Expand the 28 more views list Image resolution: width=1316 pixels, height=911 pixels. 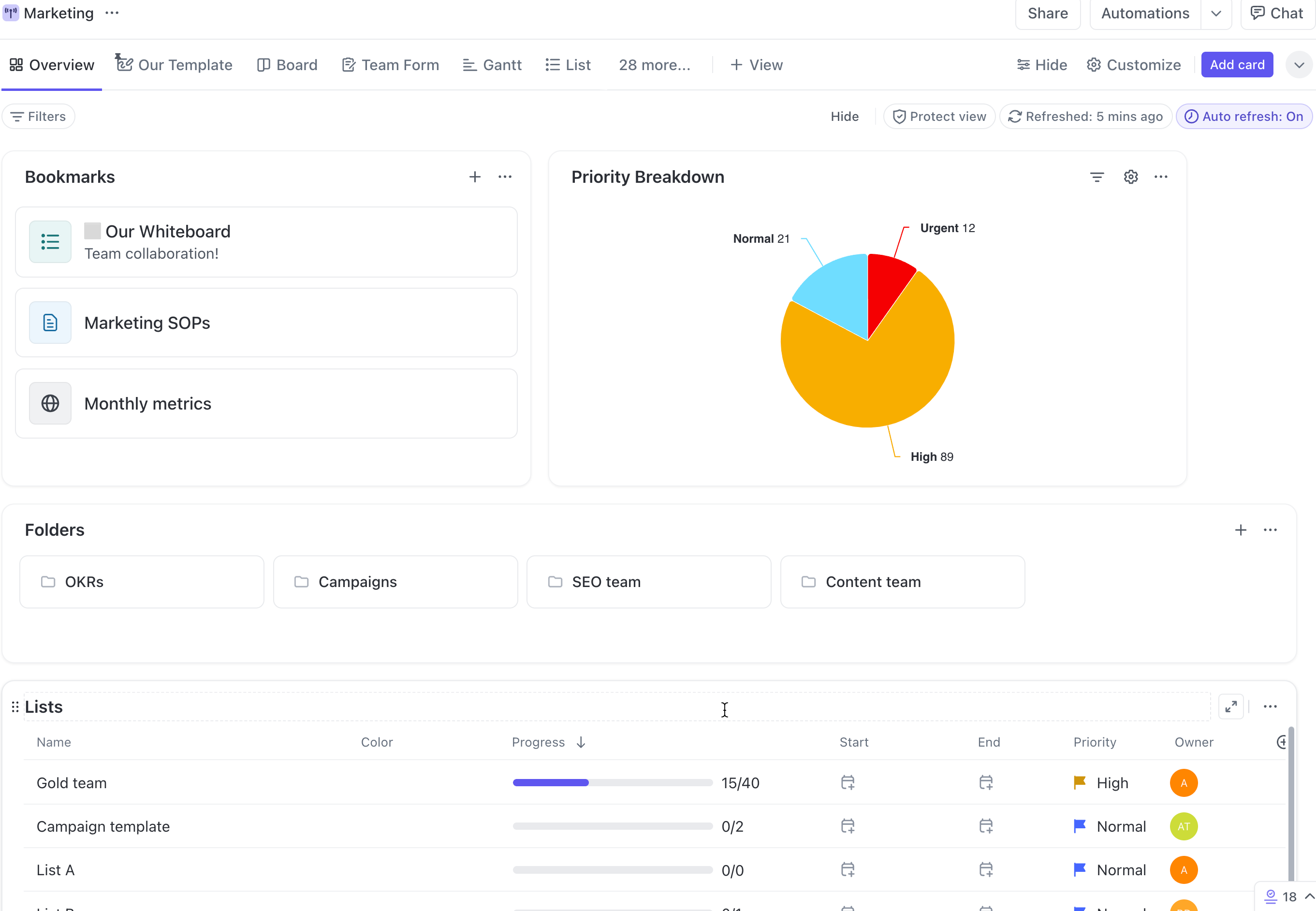click(654, 65)
